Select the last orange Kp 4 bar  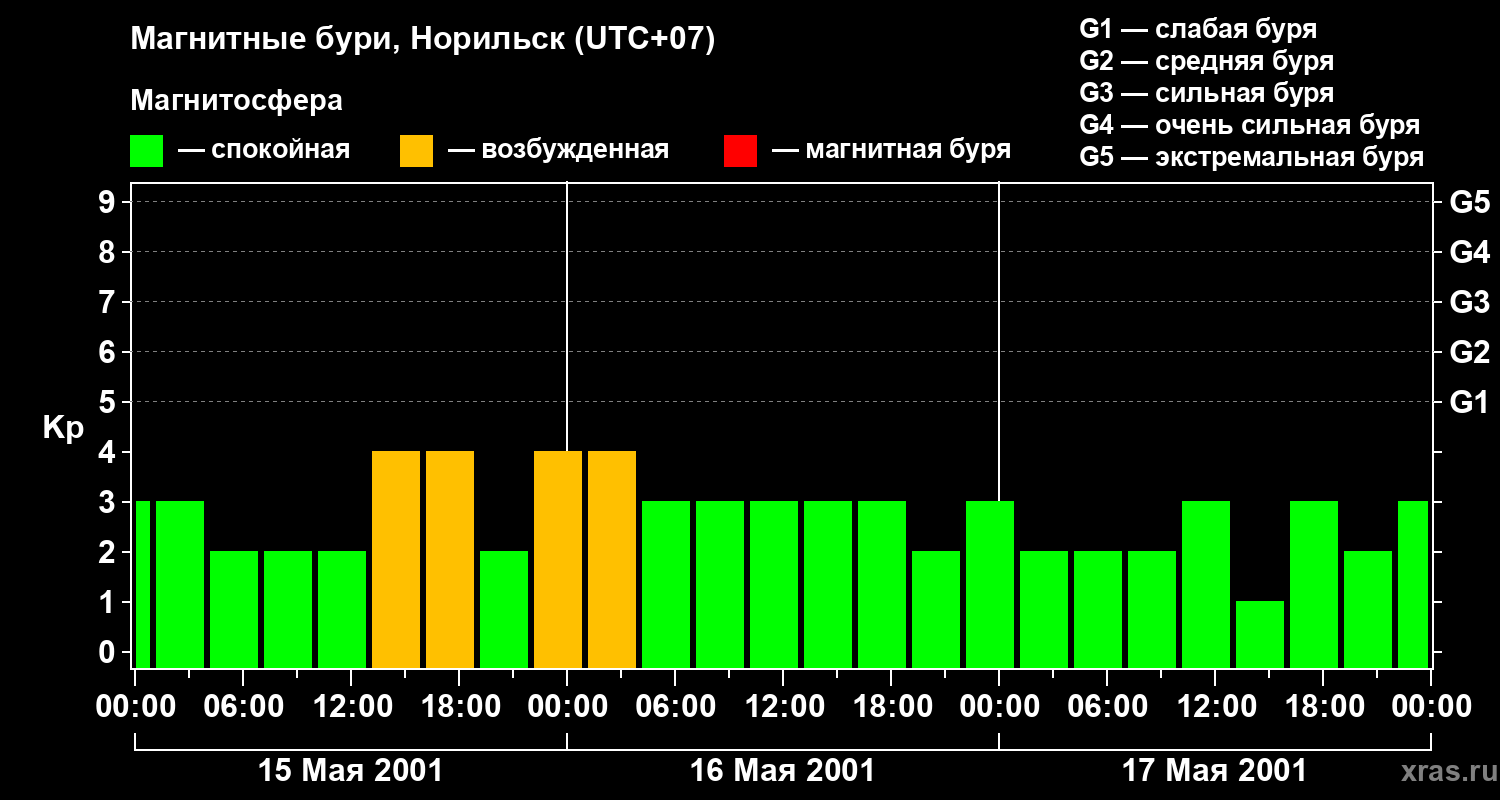coord(612,559)
